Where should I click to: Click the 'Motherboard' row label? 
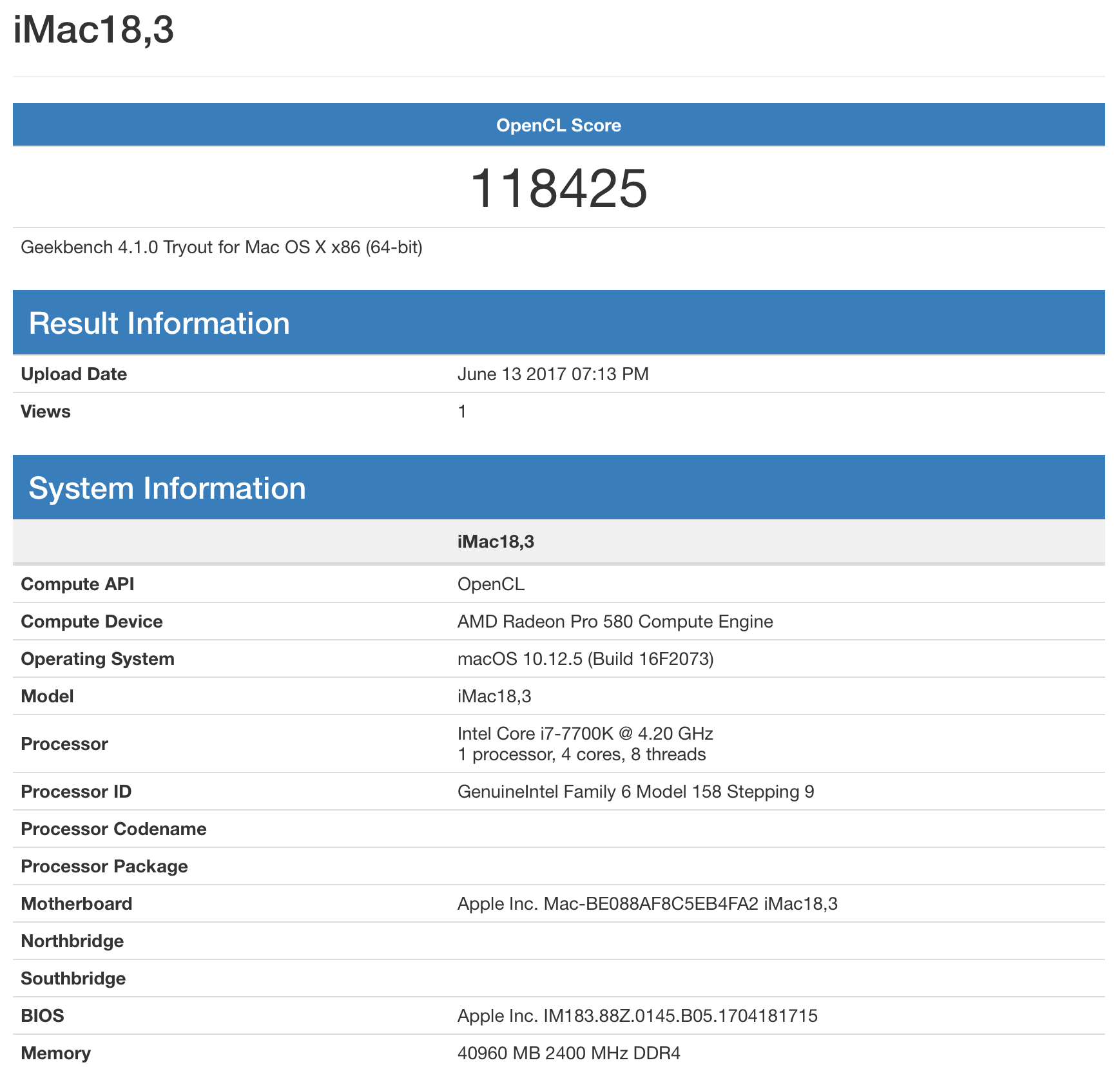77,904
